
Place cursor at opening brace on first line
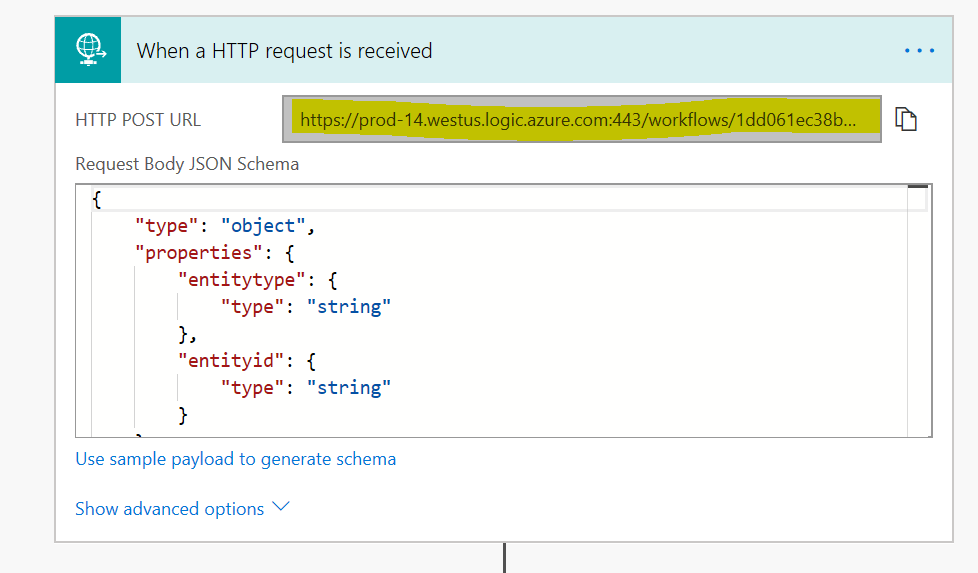click(x=97, y=199)
